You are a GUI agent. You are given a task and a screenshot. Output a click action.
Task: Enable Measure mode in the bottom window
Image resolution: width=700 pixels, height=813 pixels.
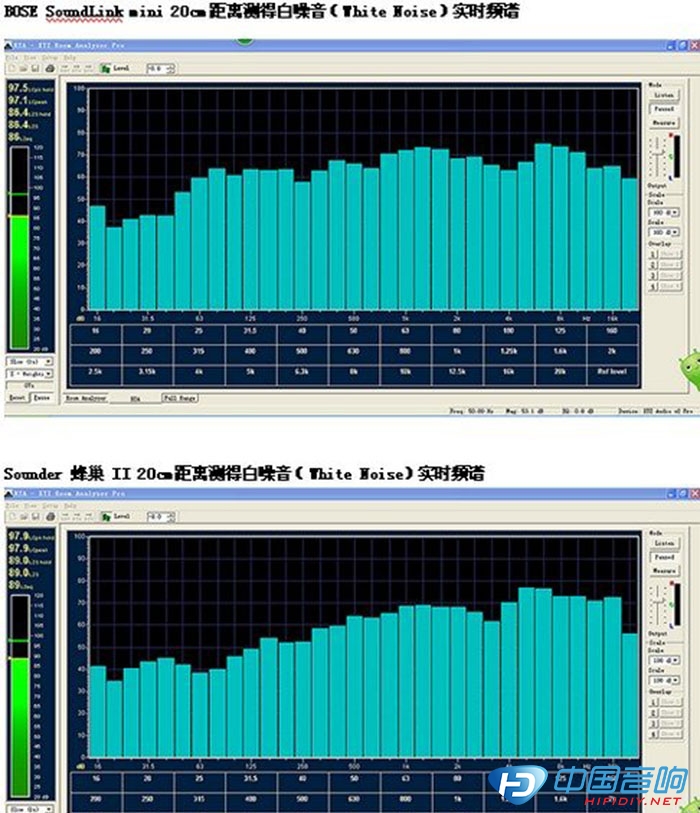(663, 570)
